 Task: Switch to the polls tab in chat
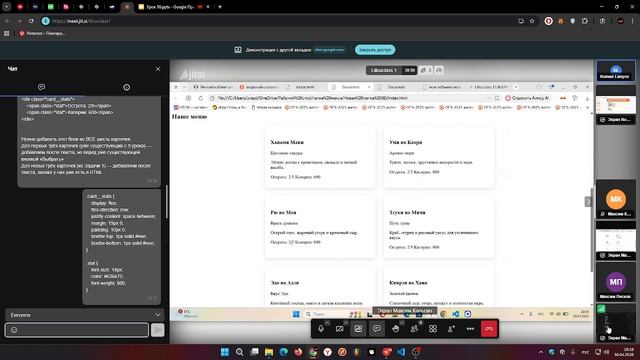click(127, 87)
